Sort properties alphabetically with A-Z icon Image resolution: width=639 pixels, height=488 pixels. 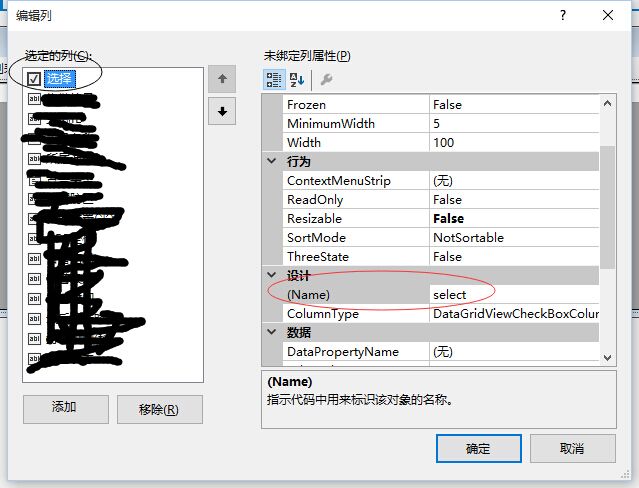point(297,79)
